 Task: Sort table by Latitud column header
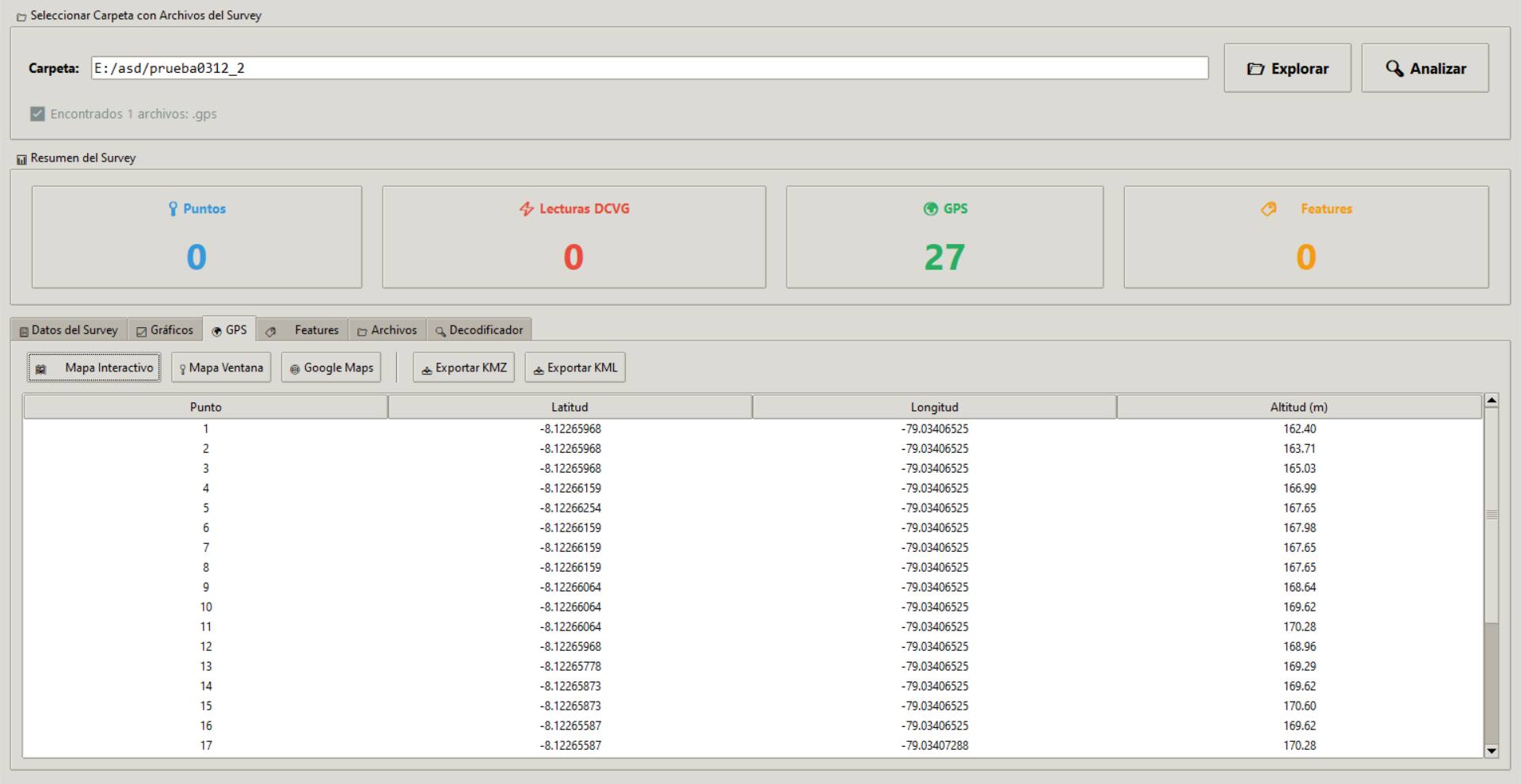click(570, 407)
